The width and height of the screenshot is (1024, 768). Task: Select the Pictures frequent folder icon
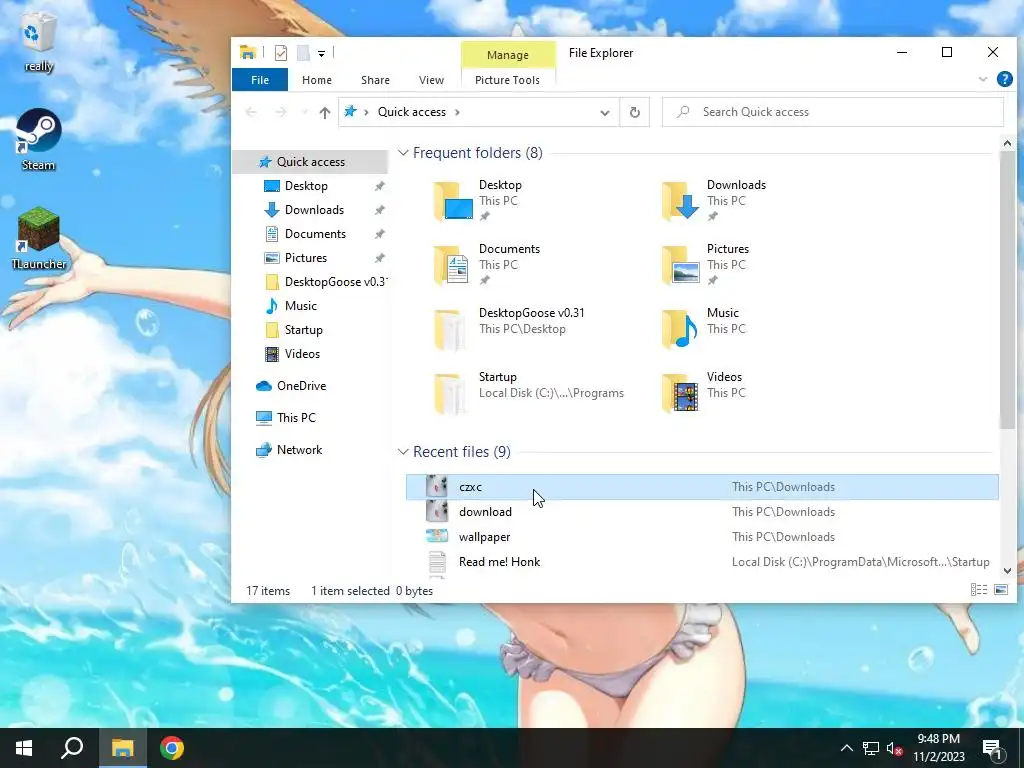[x=681, y=265]
